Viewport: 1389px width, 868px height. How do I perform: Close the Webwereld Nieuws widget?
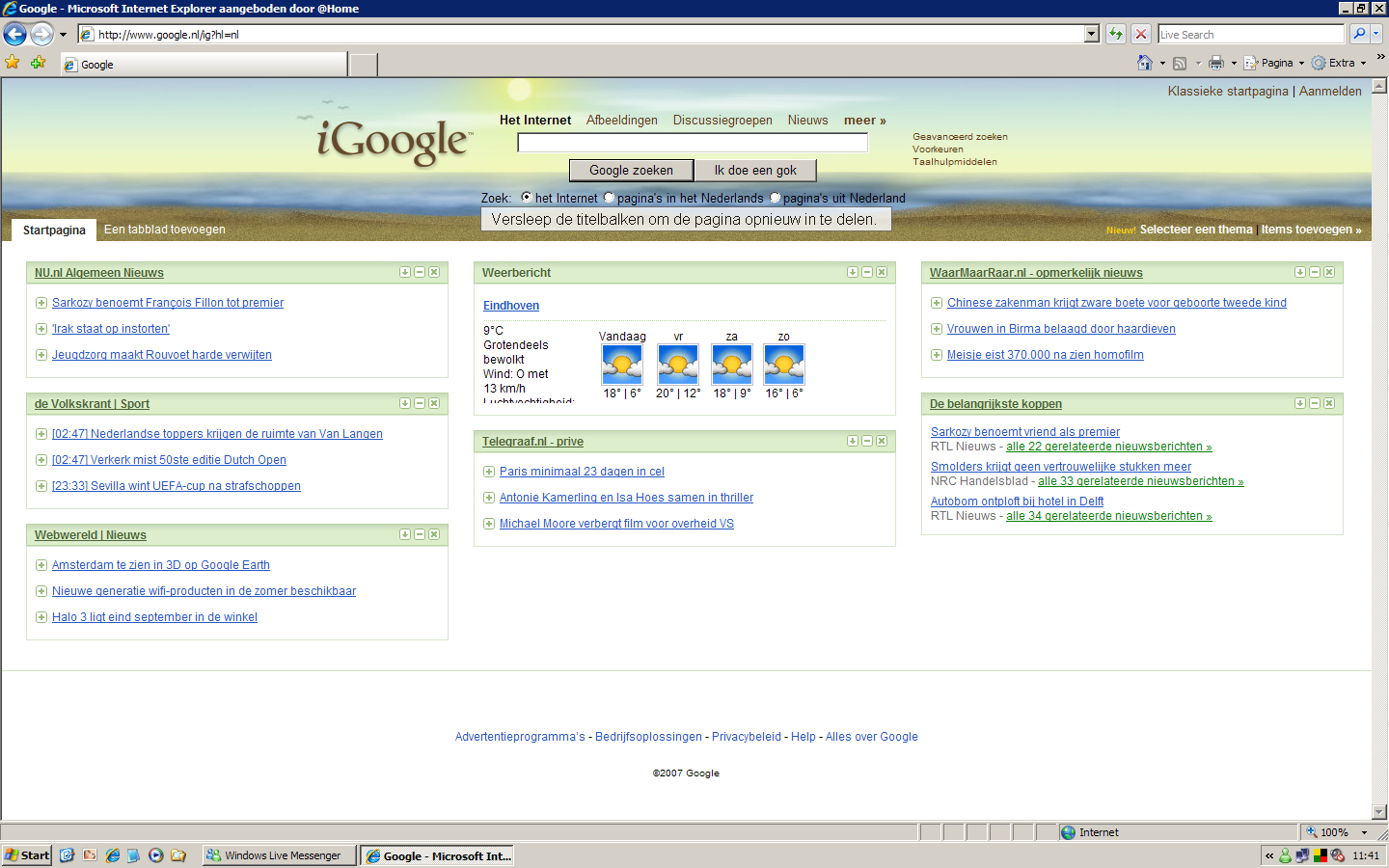pyautogui.click(x=434, y=534)
